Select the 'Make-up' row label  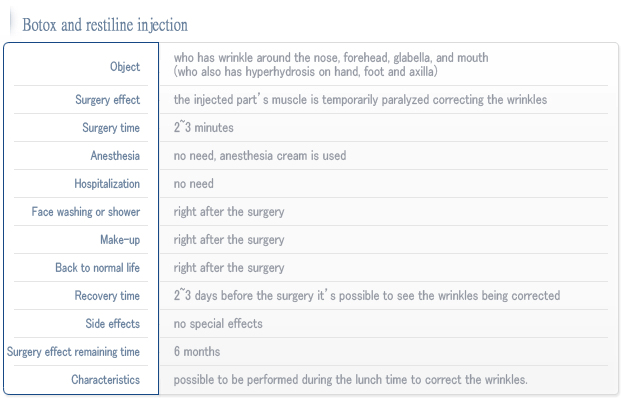pyautogui.click(x=120, y=240)
